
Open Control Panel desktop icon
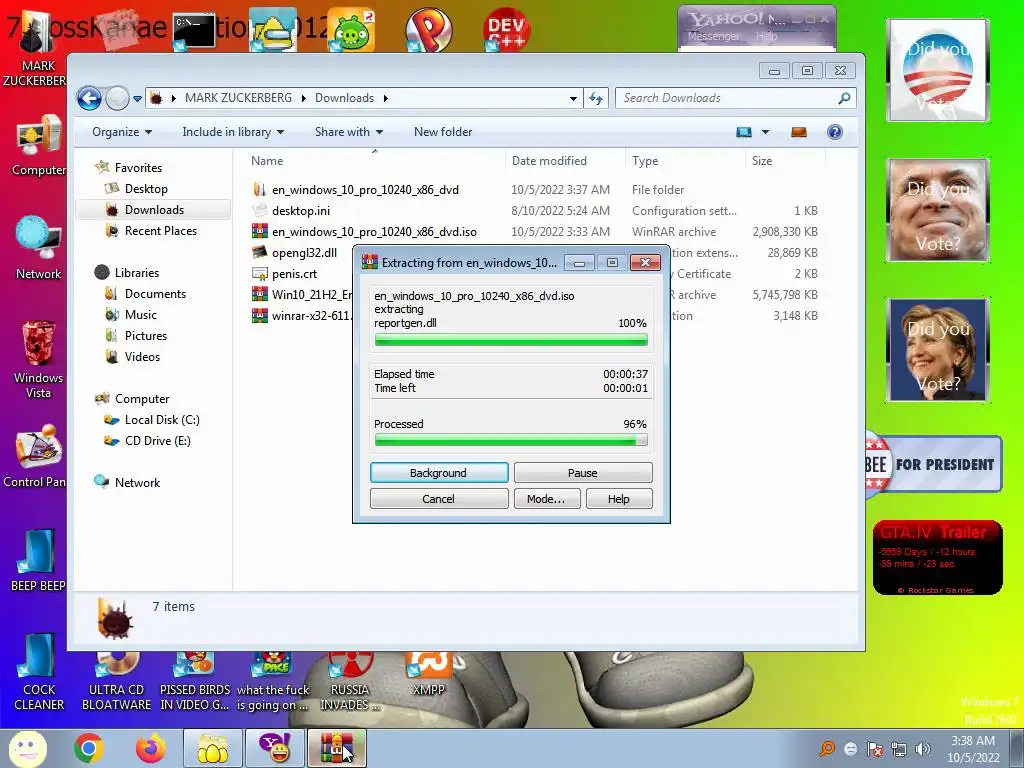tap(36, 457)
